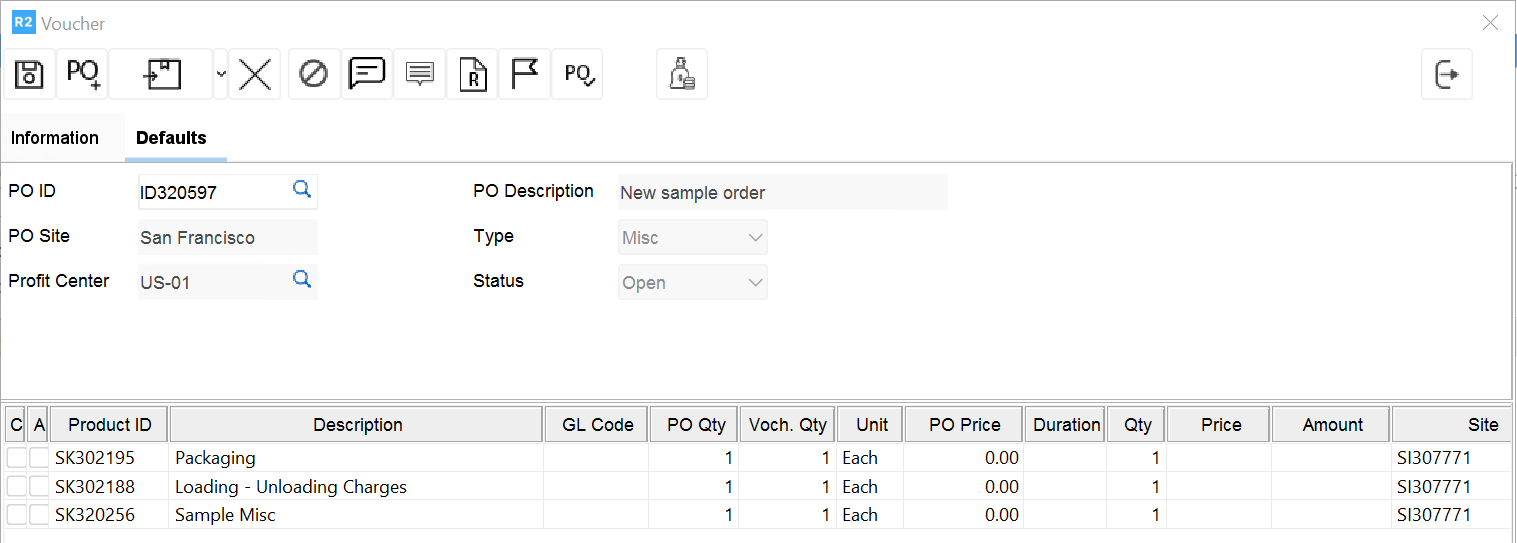Click the money bag and coins icon

(x=682, y=74)
